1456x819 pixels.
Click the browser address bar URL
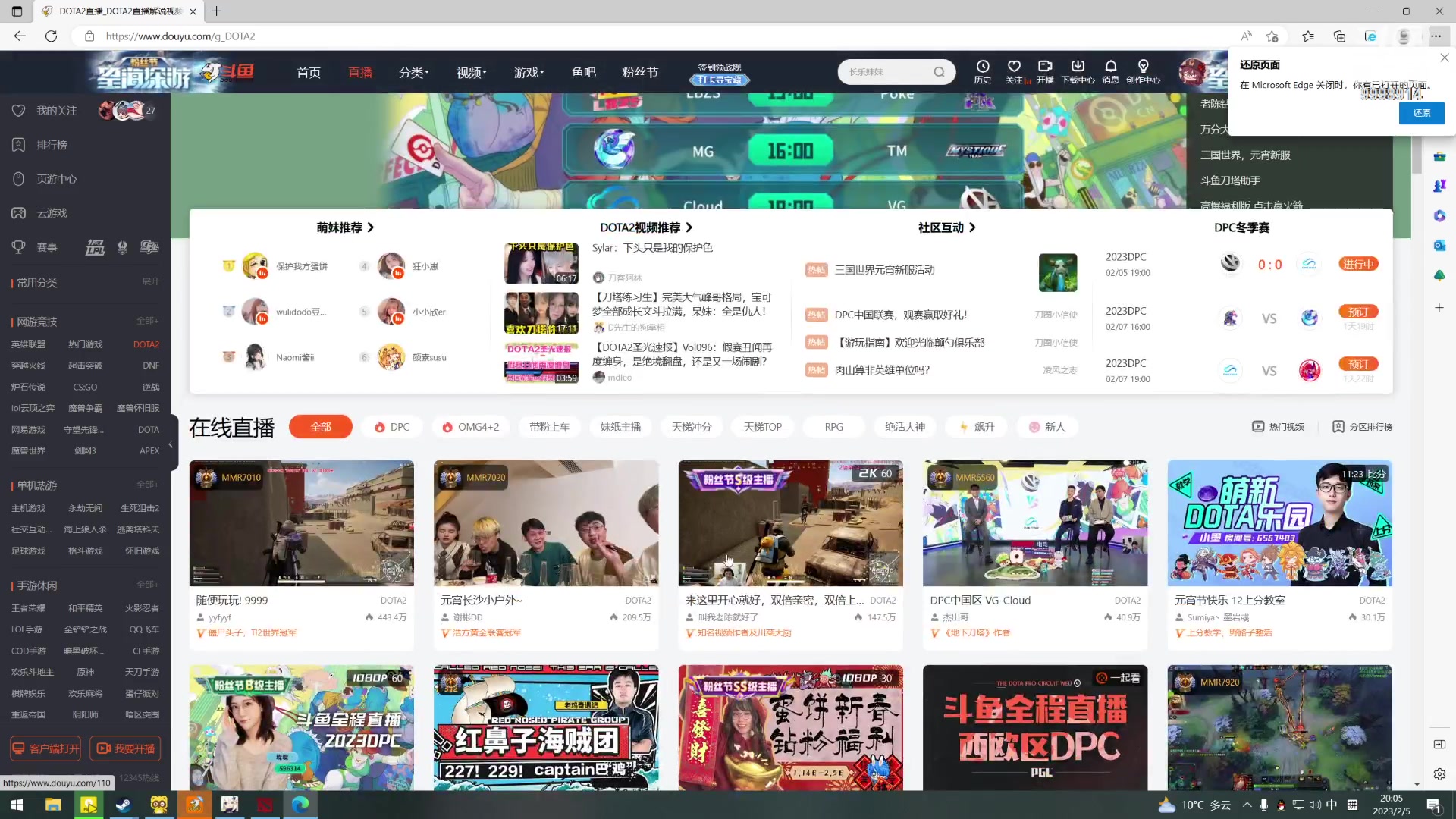click(180, 36)
